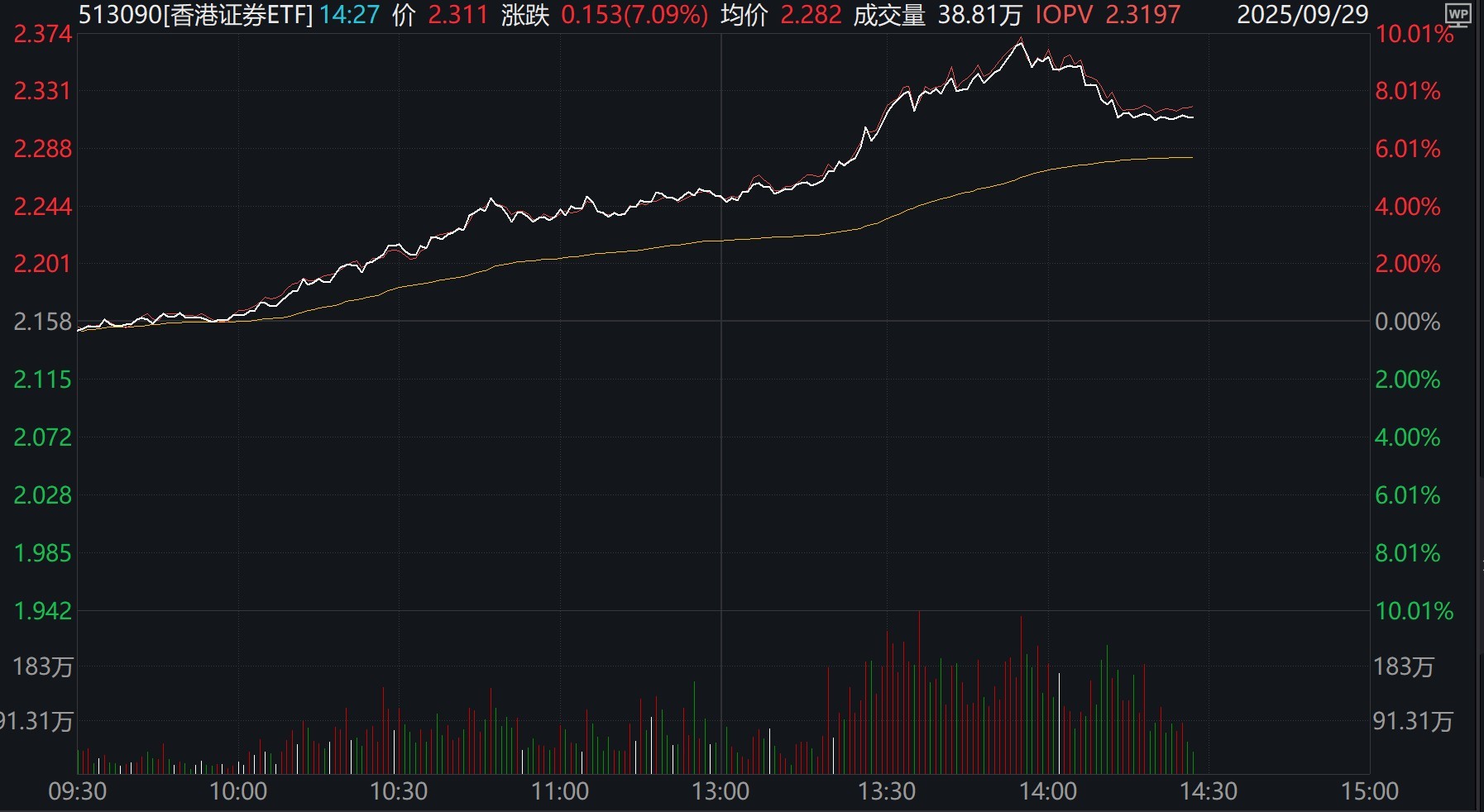Click the 0.00% baseline percentage label
This screenshot has width=1484, height=812.
(x=1407, y=322)
